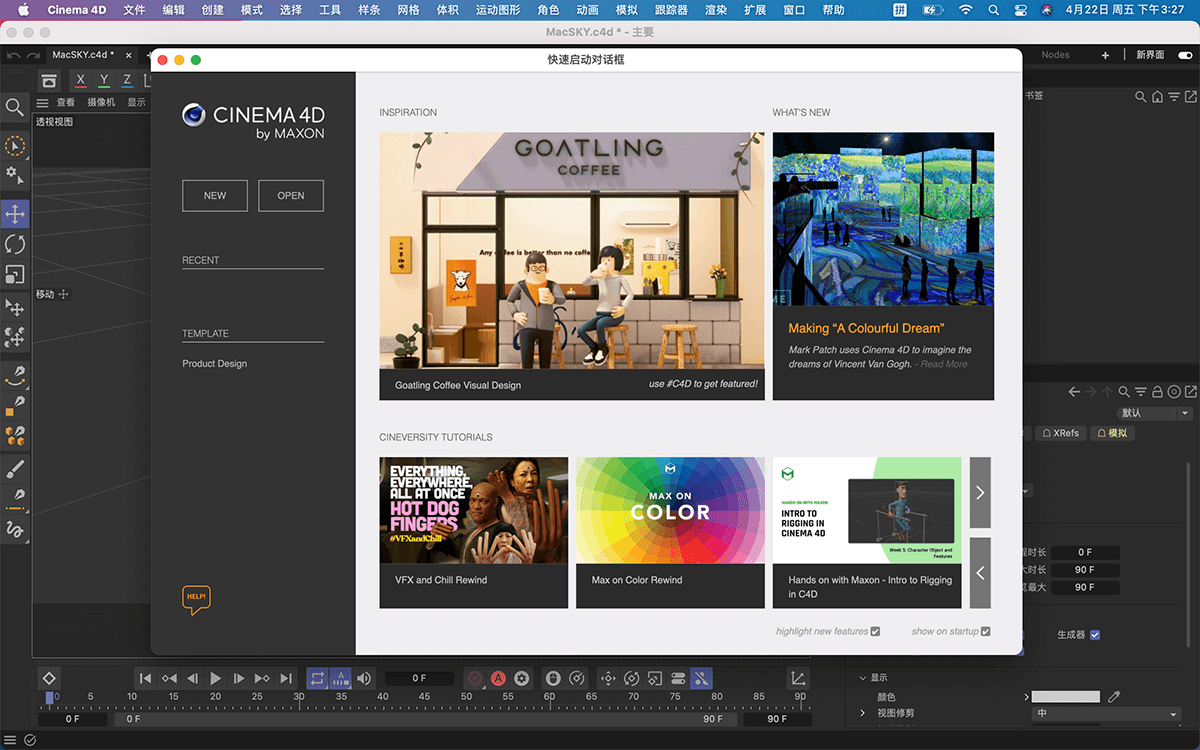The image size is (1200, 750).
Task: Jump to end of timeline
Action: pos(287,678)
